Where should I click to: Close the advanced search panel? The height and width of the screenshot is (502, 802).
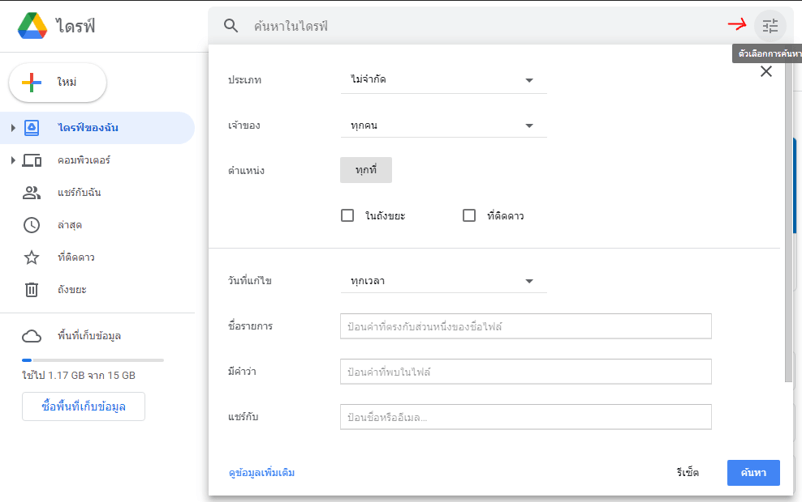click(766, 71)
